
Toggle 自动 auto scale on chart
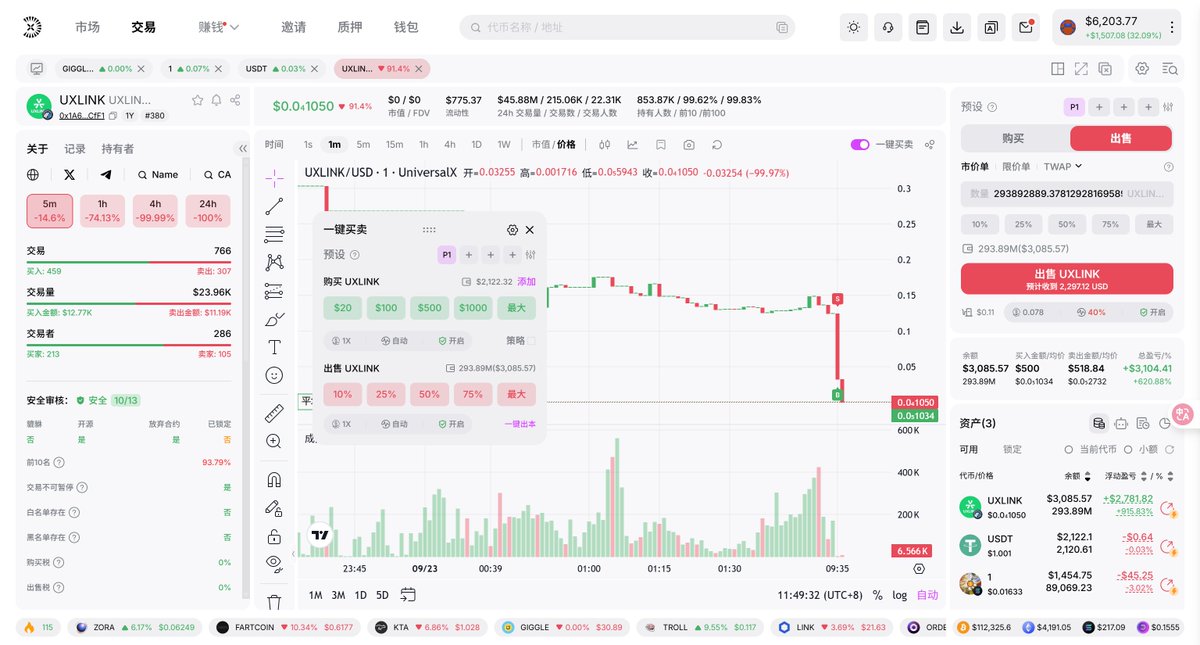(x=928, y=595)
